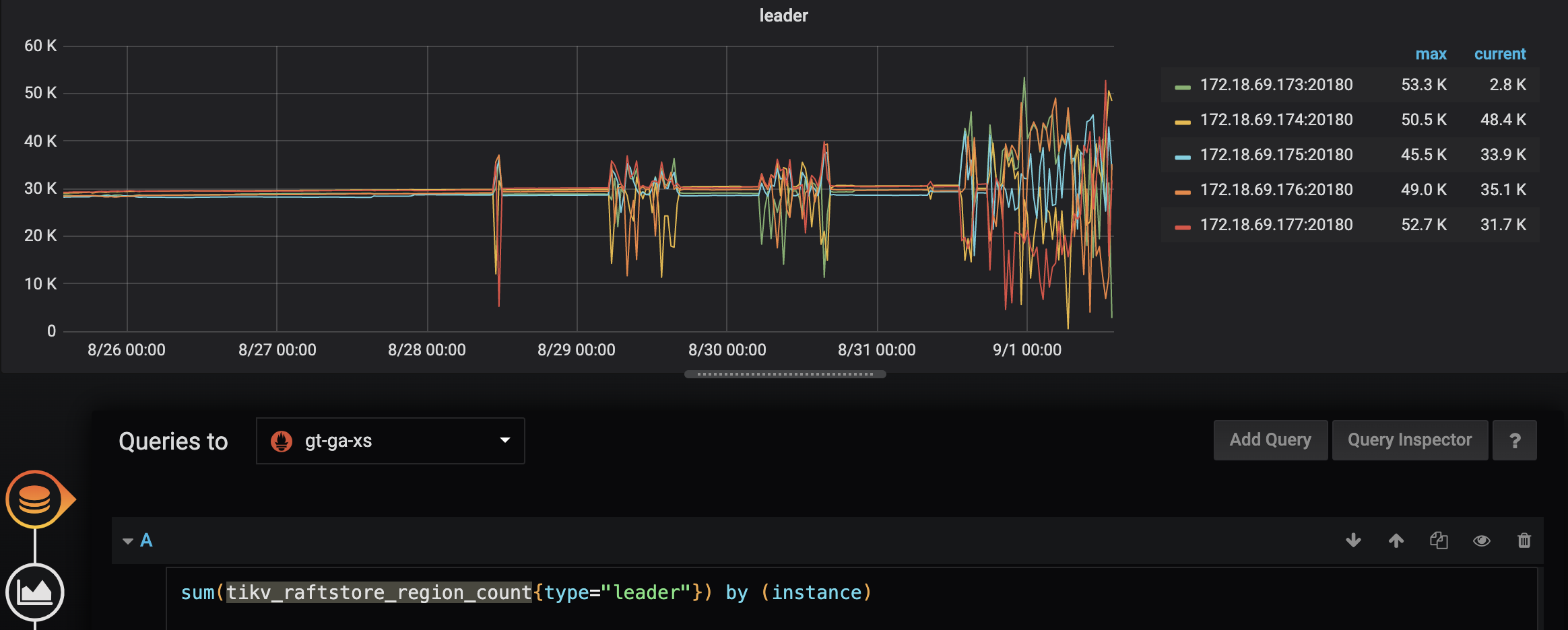Screen dimensions: 1568x630
Task: Duplicate query A using copy icon
Action: [1439, 540]
